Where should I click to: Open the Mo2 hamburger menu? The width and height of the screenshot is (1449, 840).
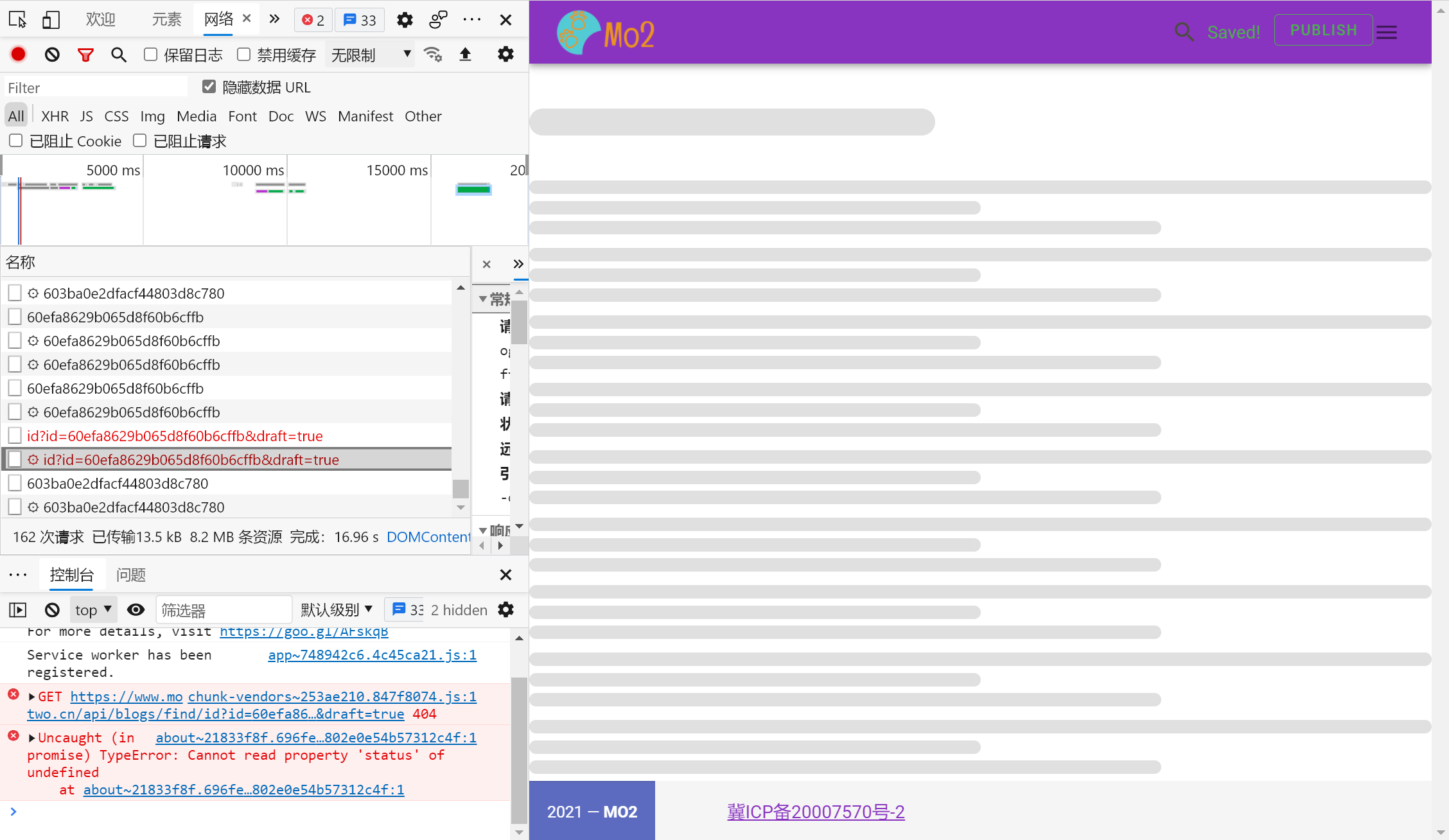point(1387,32)
